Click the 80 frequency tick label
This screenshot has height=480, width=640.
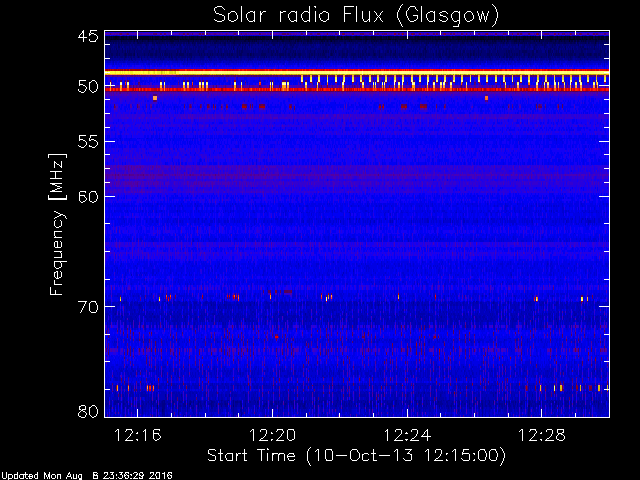click(x=88, y=411)
